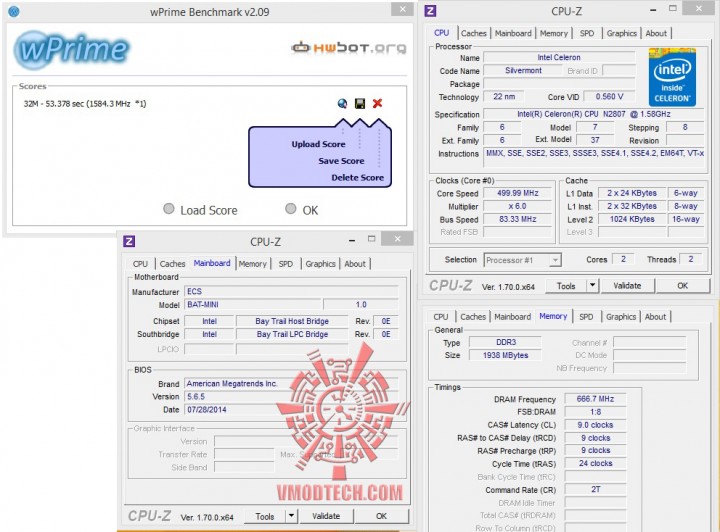Select Graphics tab in Mainboard window
The width and height of the screenshot is (720, 532).
(x=321, y=264)
